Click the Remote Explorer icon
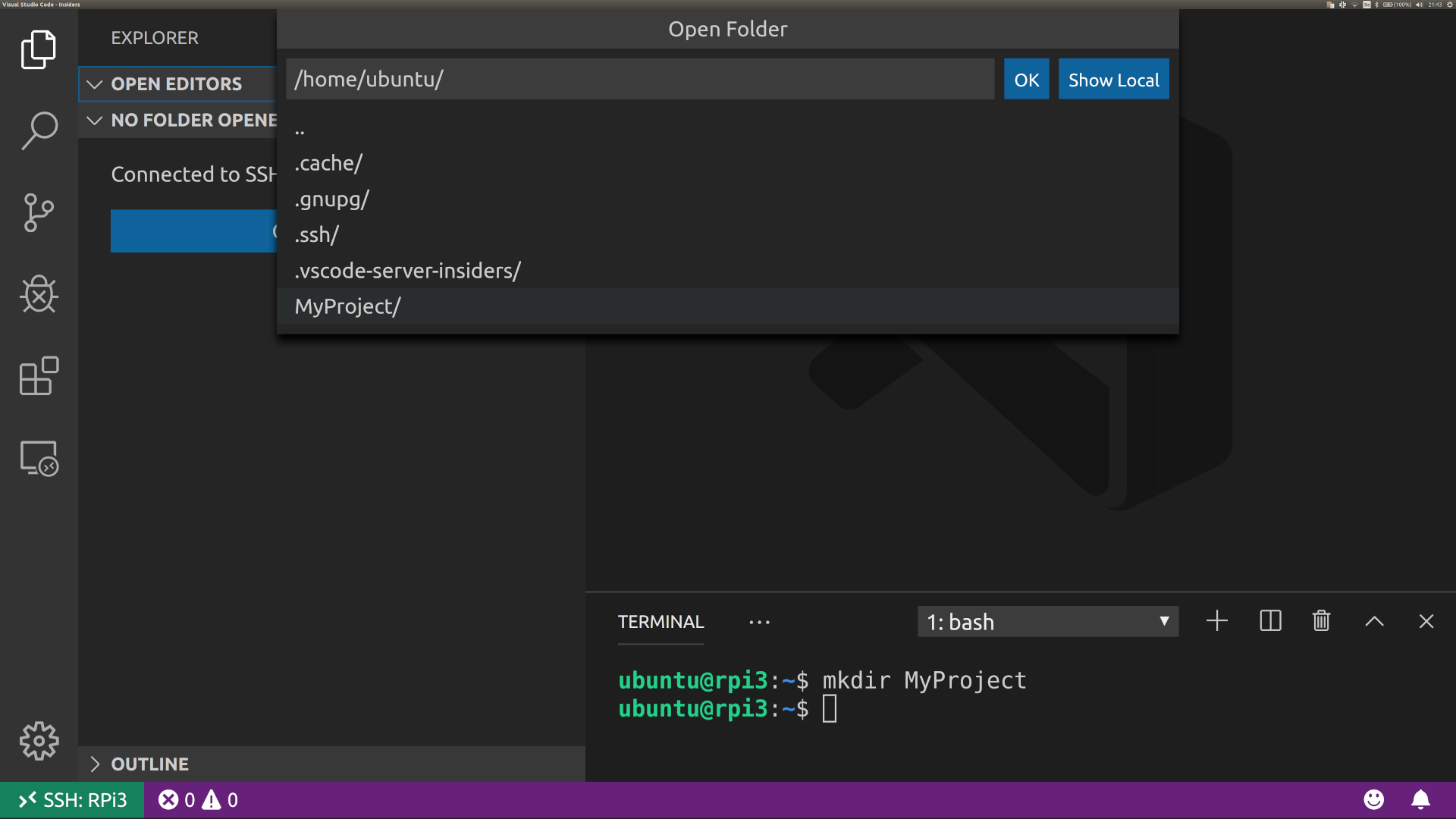 [x=40, y=459]
